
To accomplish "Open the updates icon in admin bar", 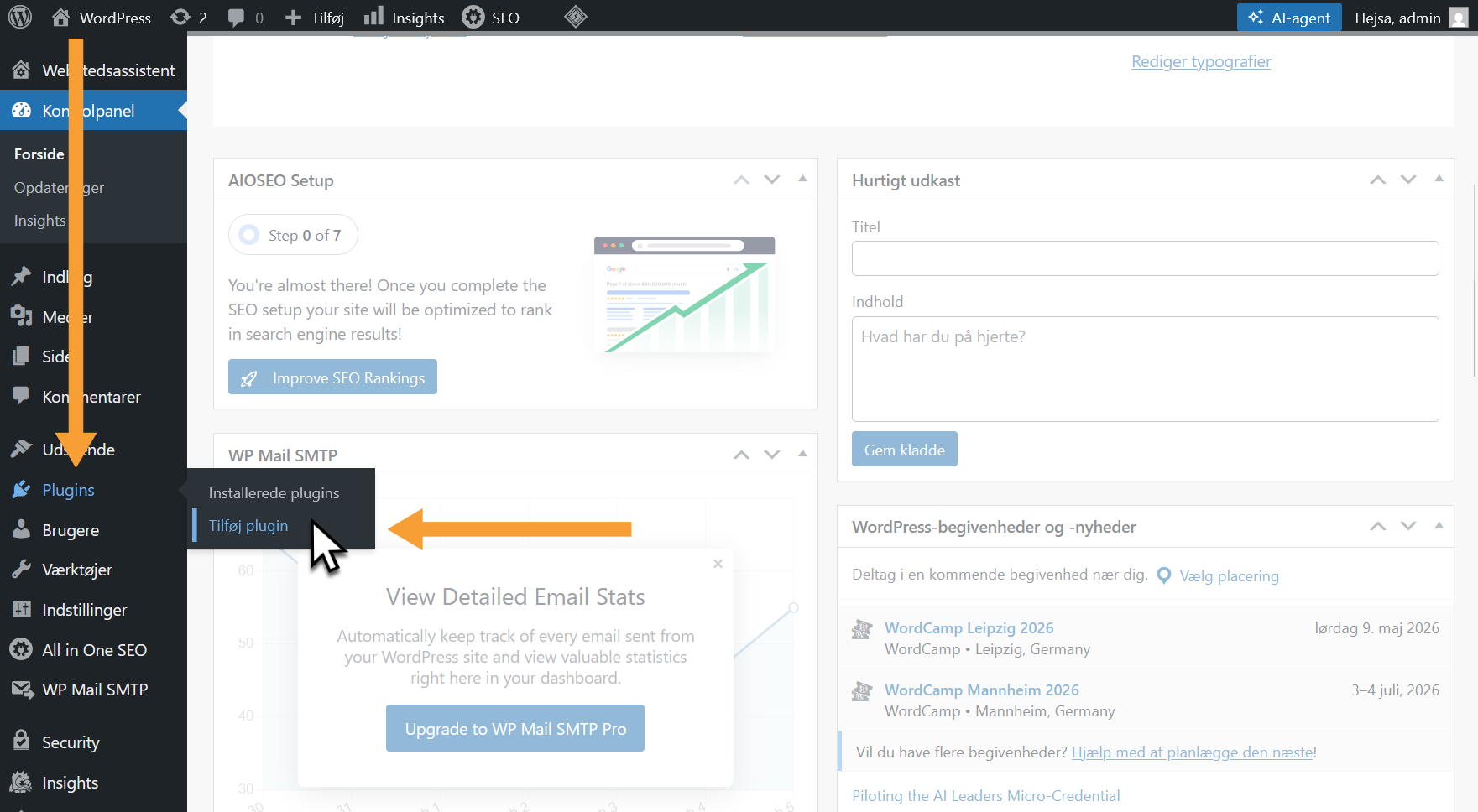I will [x=180, y=18].
